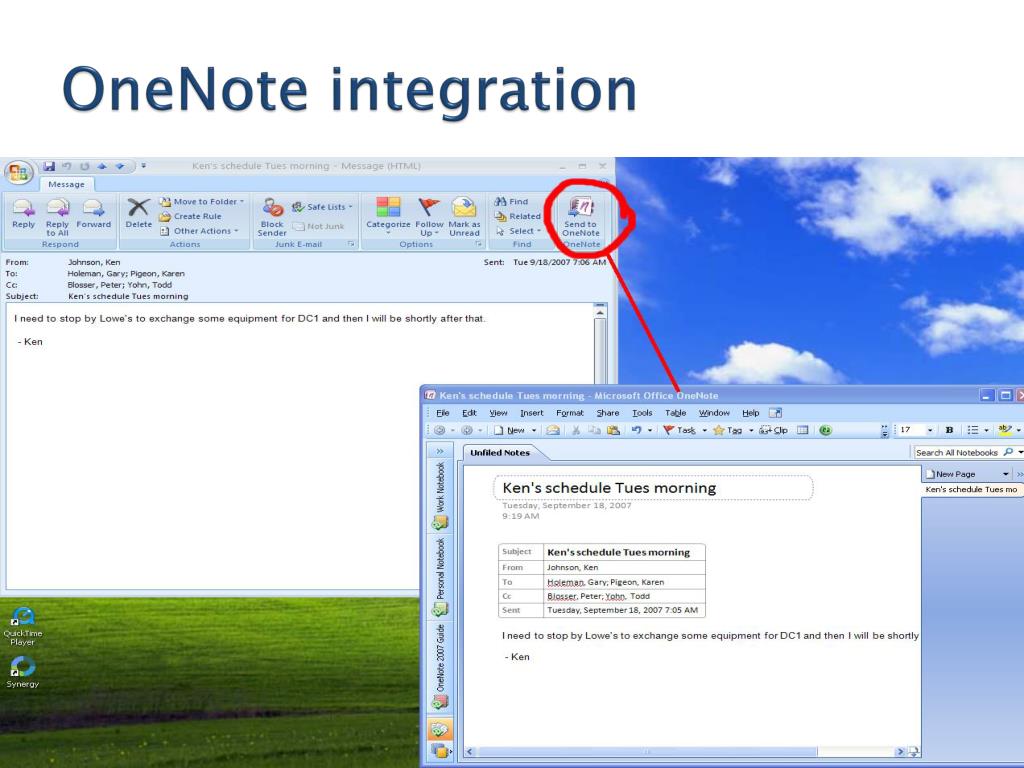Screen dimensions: 1024x768
Task: Click Search All Notebooks field
Action: [957, 453]
